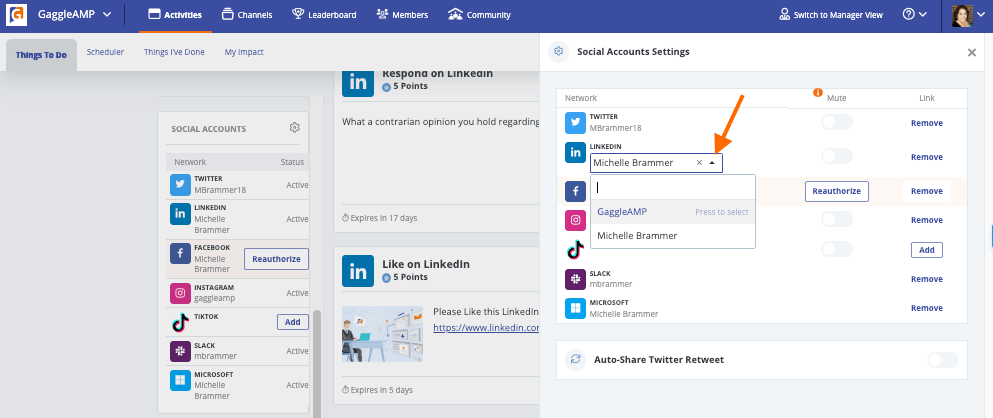993x418 pixels.
Task: Enable Auto-Share Twitter Retweet toggle
Action: click(x=943, y=360)
